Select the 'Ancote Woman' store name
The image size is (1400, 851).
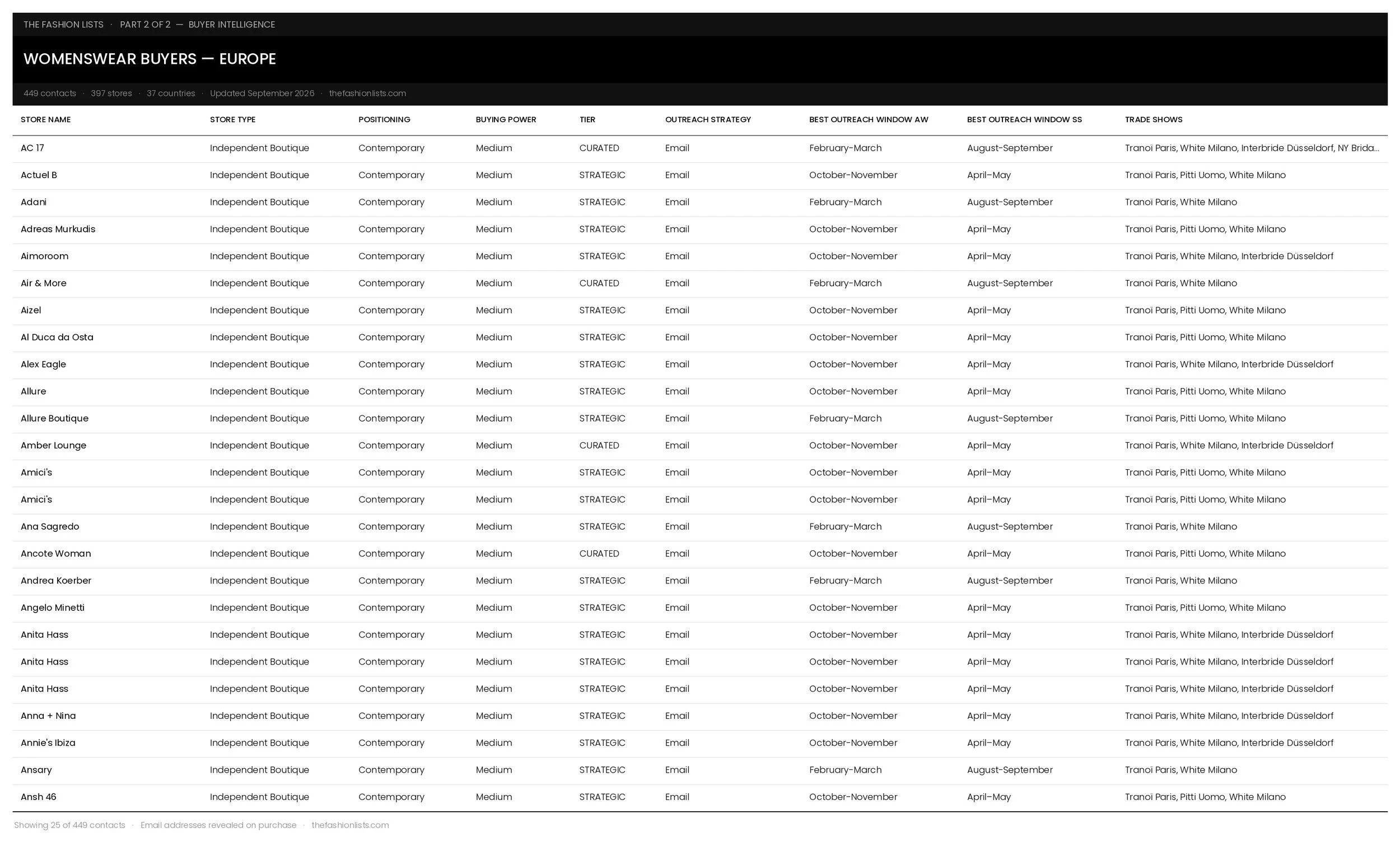pyautogui.click(x=55, y=553)
